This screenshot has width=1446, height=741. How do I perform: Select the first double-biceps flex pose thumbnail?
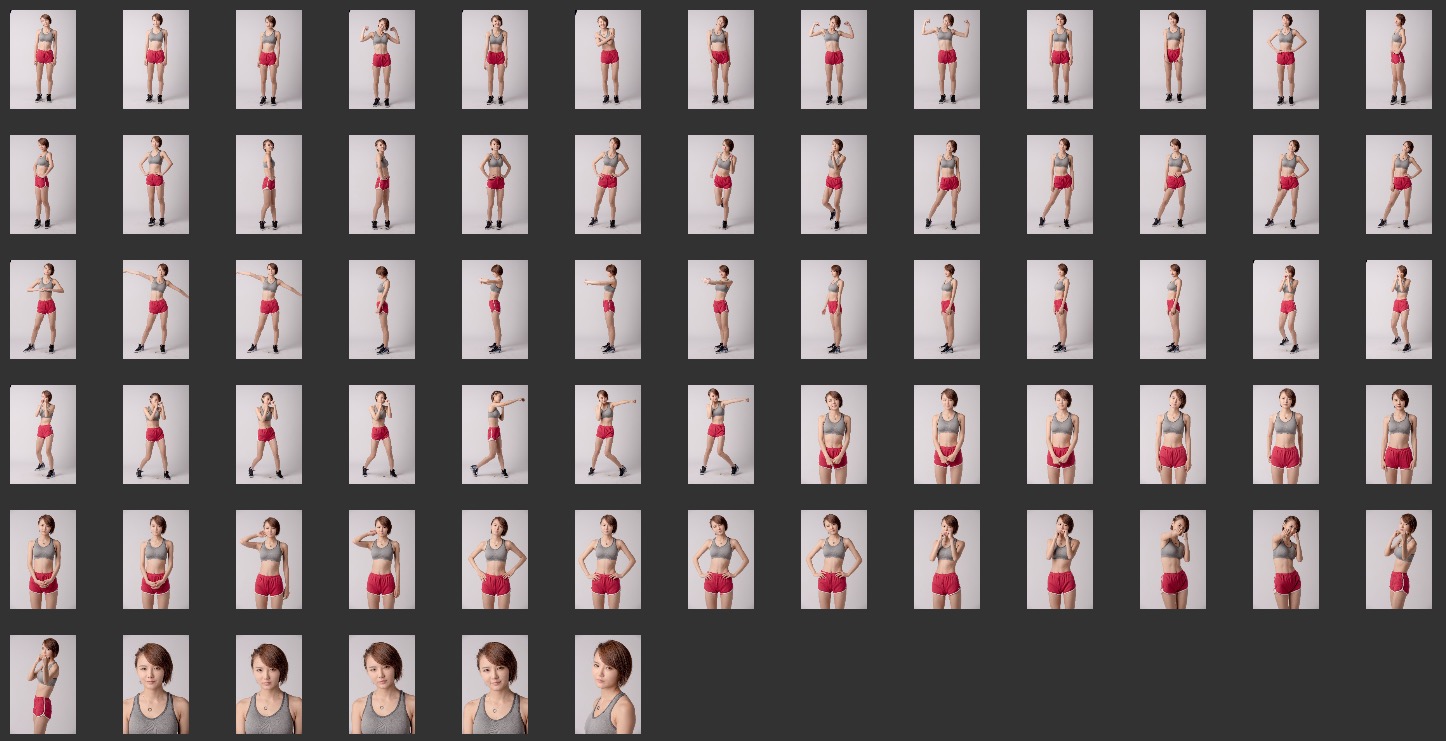coord(382,59)
